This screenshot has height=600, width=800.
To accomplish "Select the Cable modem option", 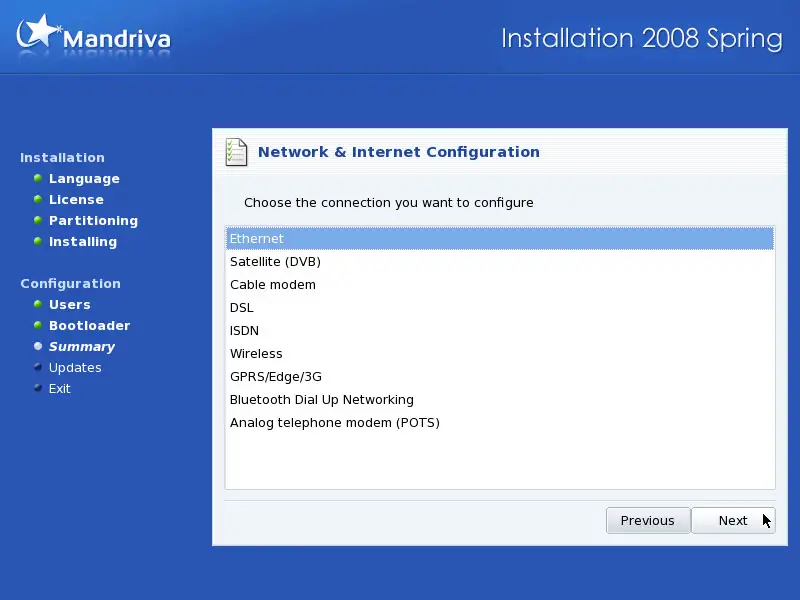I will [x=499, y=285].
